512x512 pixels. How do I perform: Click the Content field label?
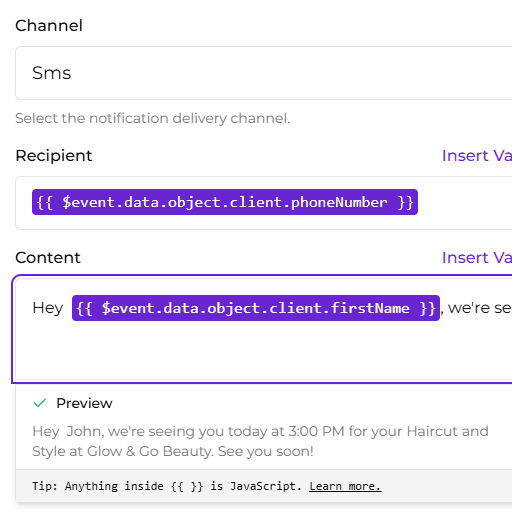coord(48,258)
